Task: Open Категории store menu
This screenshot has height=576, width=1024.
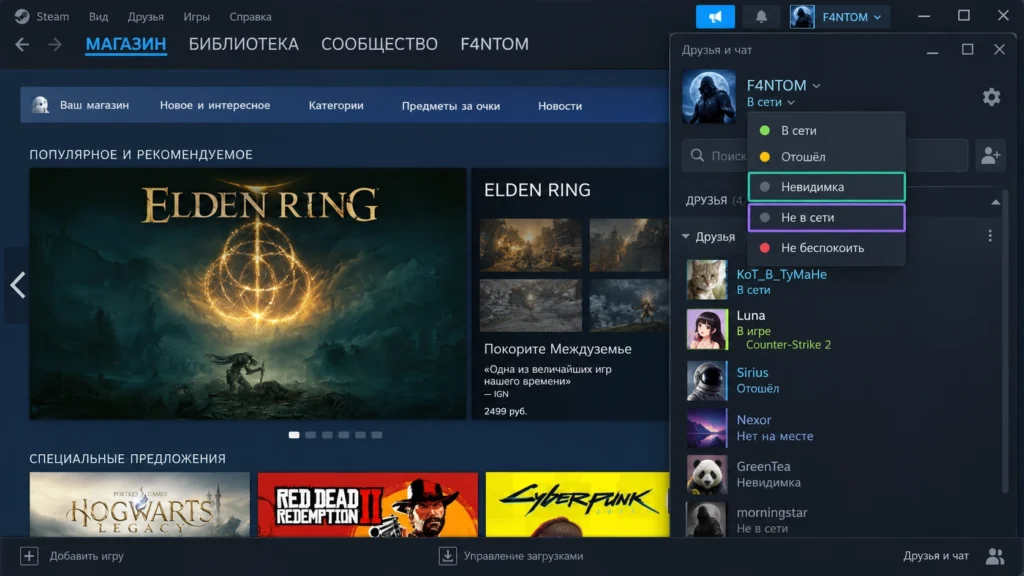Action: (336, 105)
